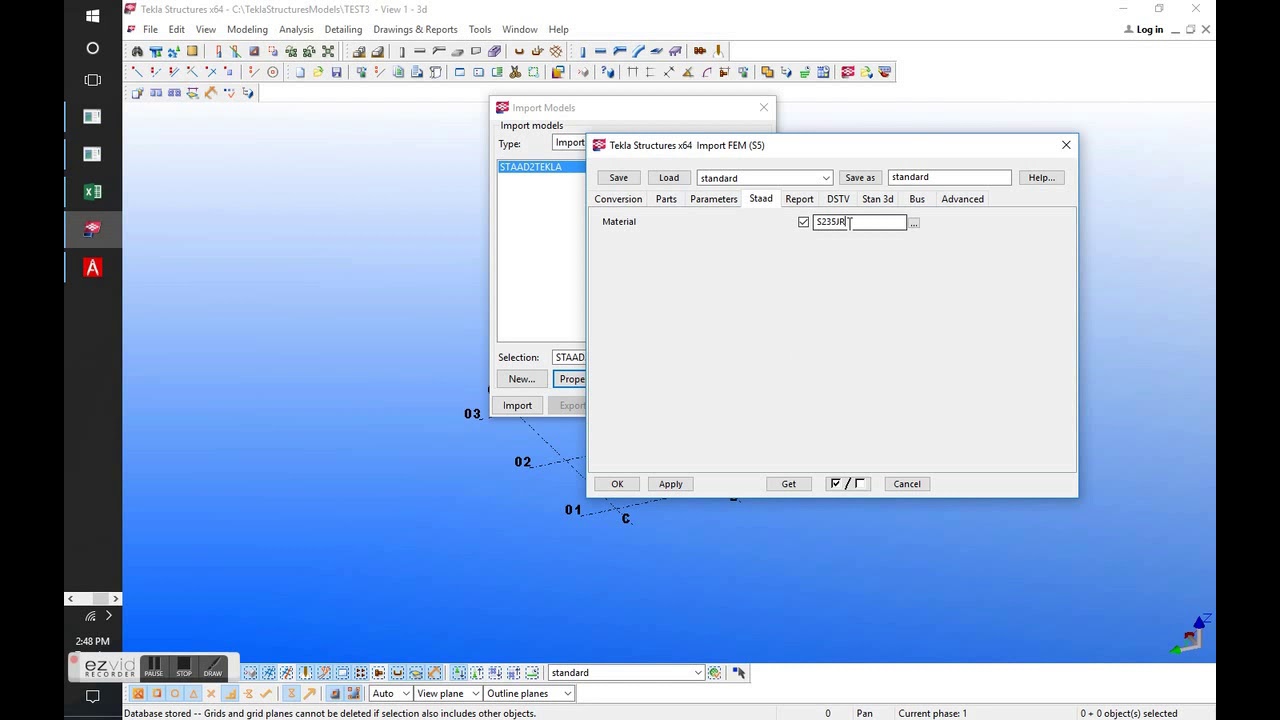This screenshot has height=720, width=1280.
Task: Click the scissors icon in second toolbar row
Action: tap(515, 72)
